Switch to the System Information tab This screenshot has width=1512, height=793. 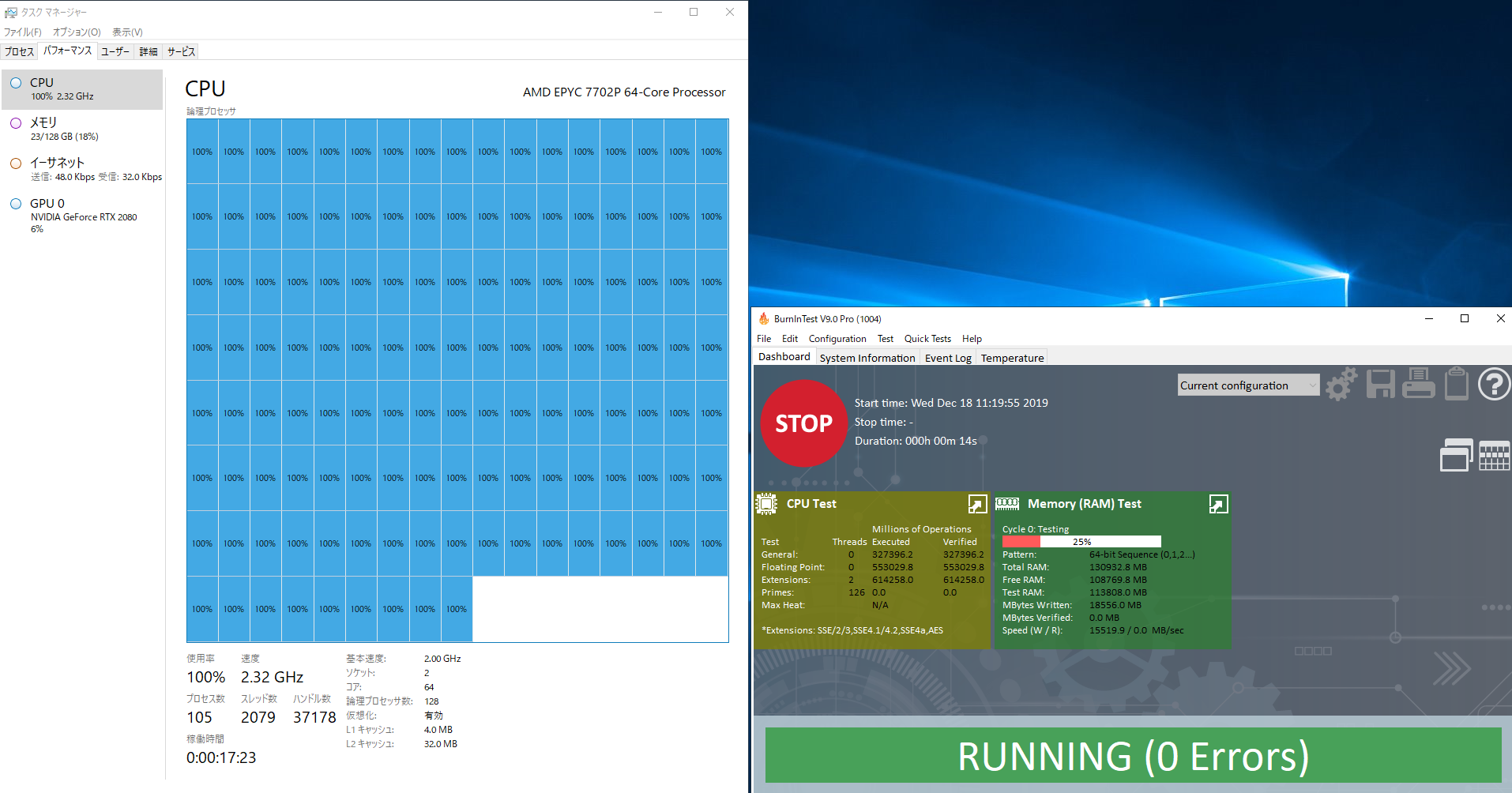867,358
